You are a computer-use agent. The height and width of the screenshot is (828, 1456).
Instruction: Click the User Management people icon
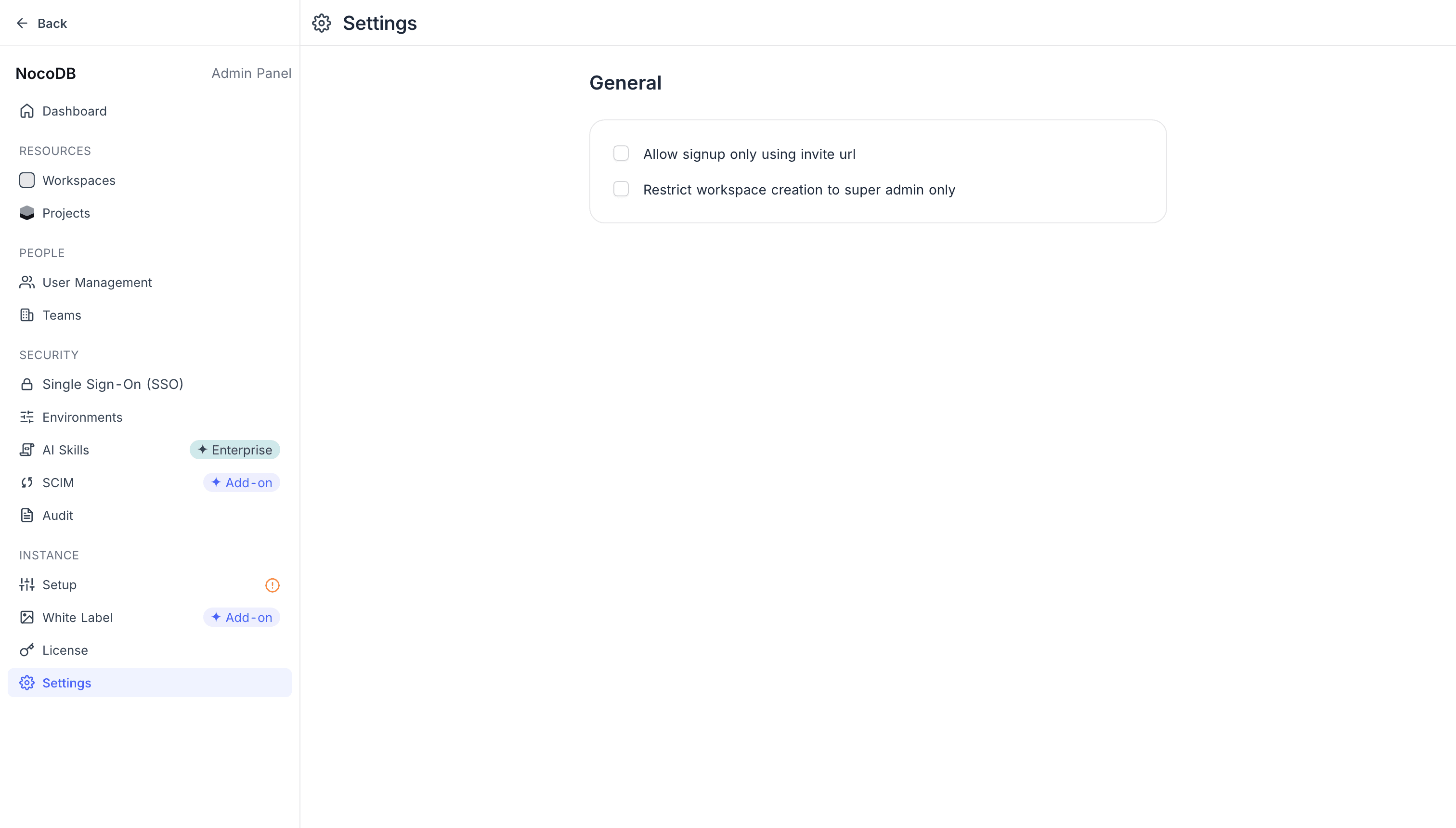[27, 282]
